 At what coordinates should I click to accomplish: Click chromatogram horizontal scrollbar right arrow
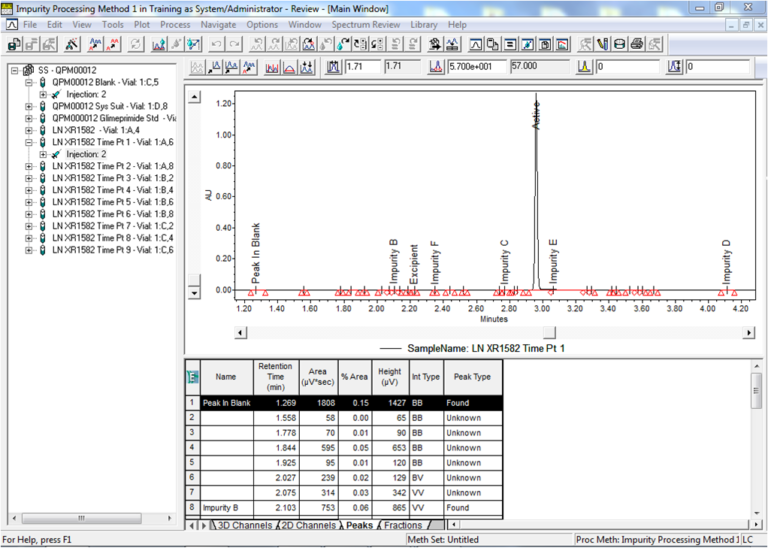point(749,333)
